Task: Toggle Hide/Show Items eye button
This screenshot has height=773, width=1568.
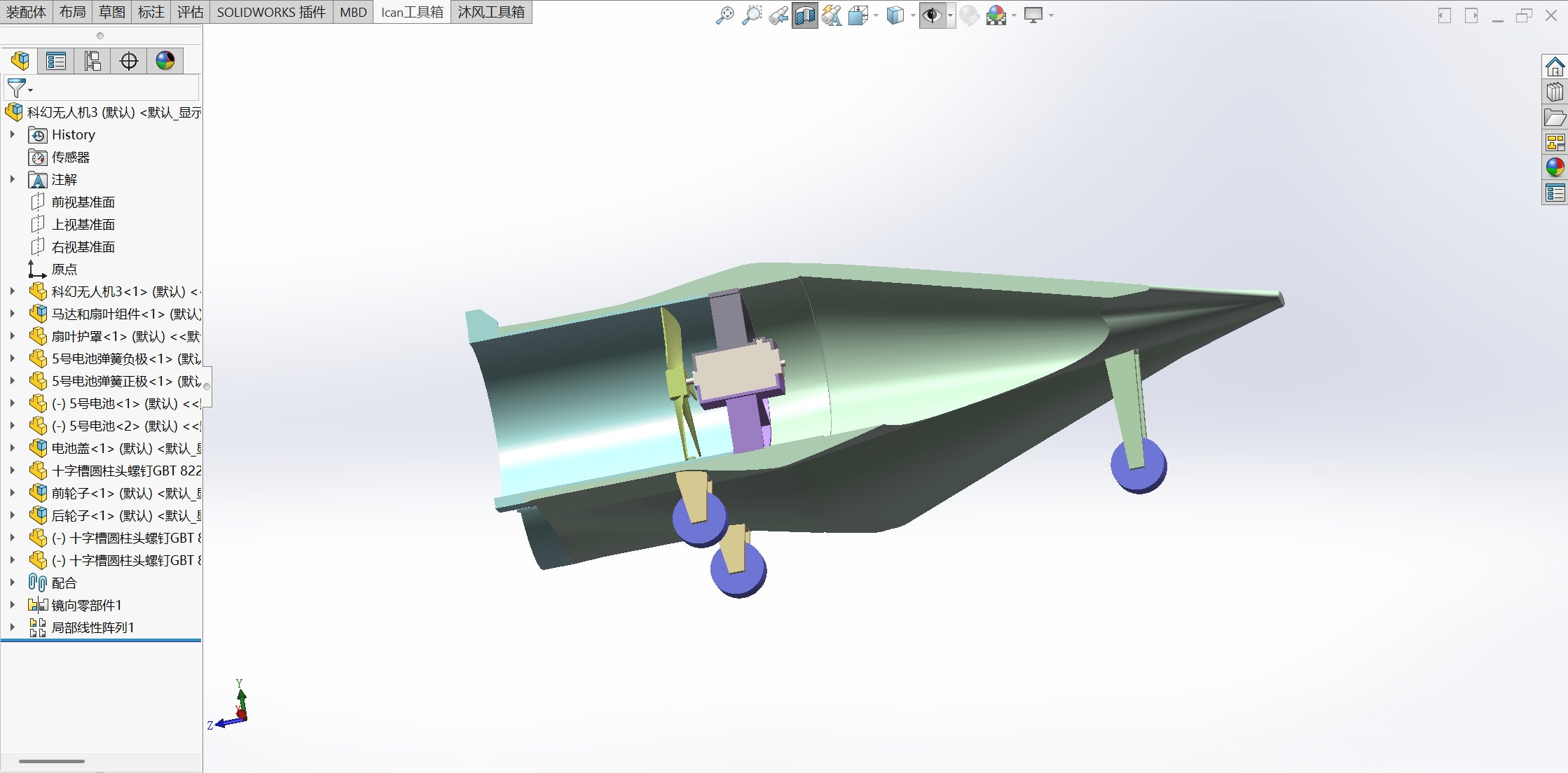Action: [x=932, y=15]
